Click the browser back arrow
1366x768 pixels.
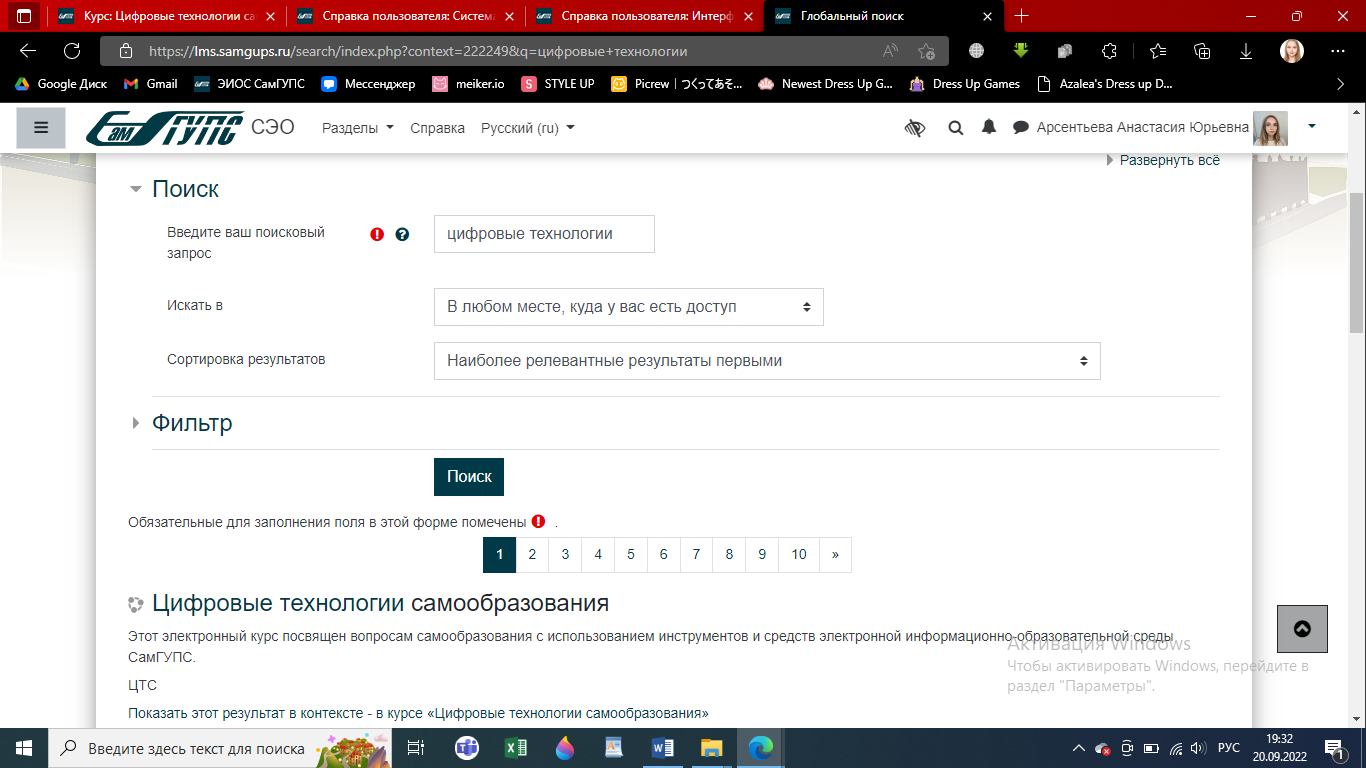pyautogui.click(x=28, y=51)
